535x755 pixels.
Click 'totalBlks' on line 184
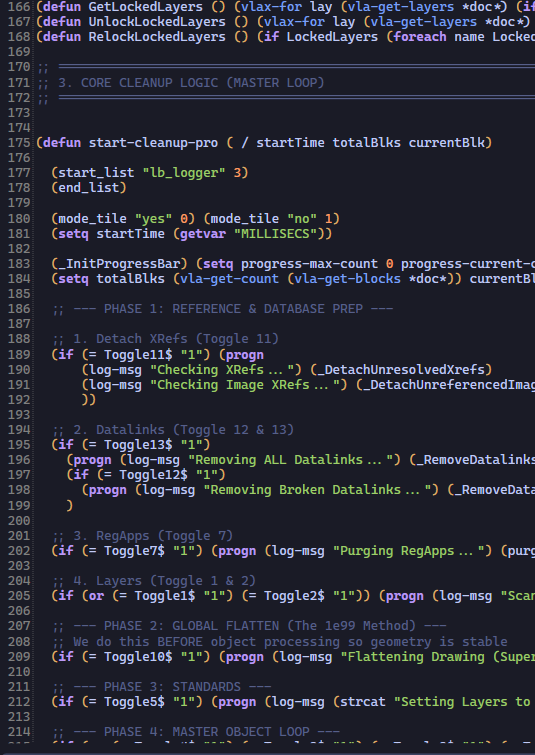pyautogui.click(x=130, y=279)
